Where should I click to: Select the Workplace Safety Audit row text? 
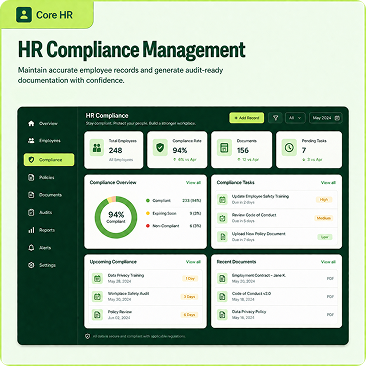(x=128, y=294)
